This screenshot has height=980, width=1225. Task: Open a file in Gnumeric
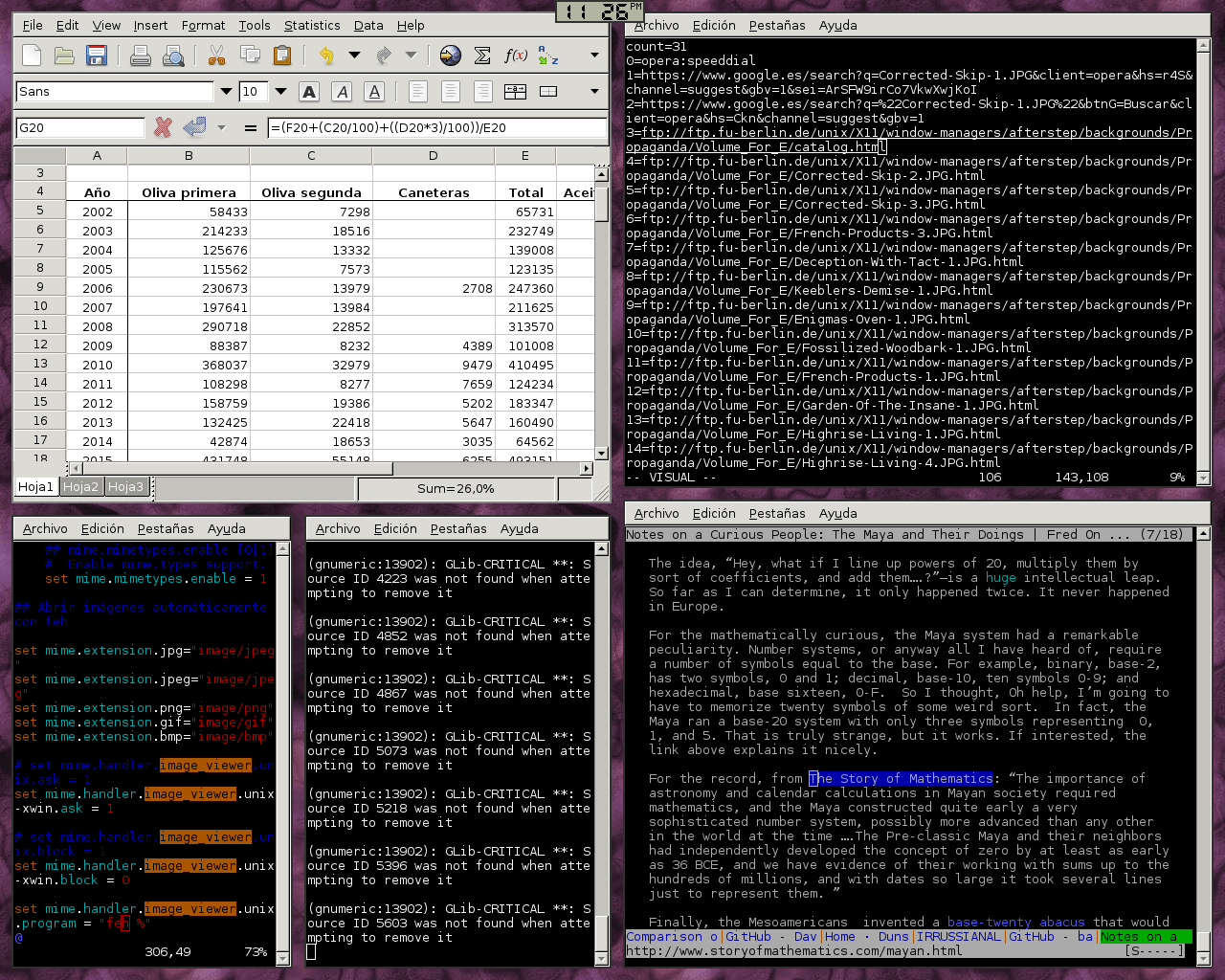pyautogui.click(x=64, y=56)
